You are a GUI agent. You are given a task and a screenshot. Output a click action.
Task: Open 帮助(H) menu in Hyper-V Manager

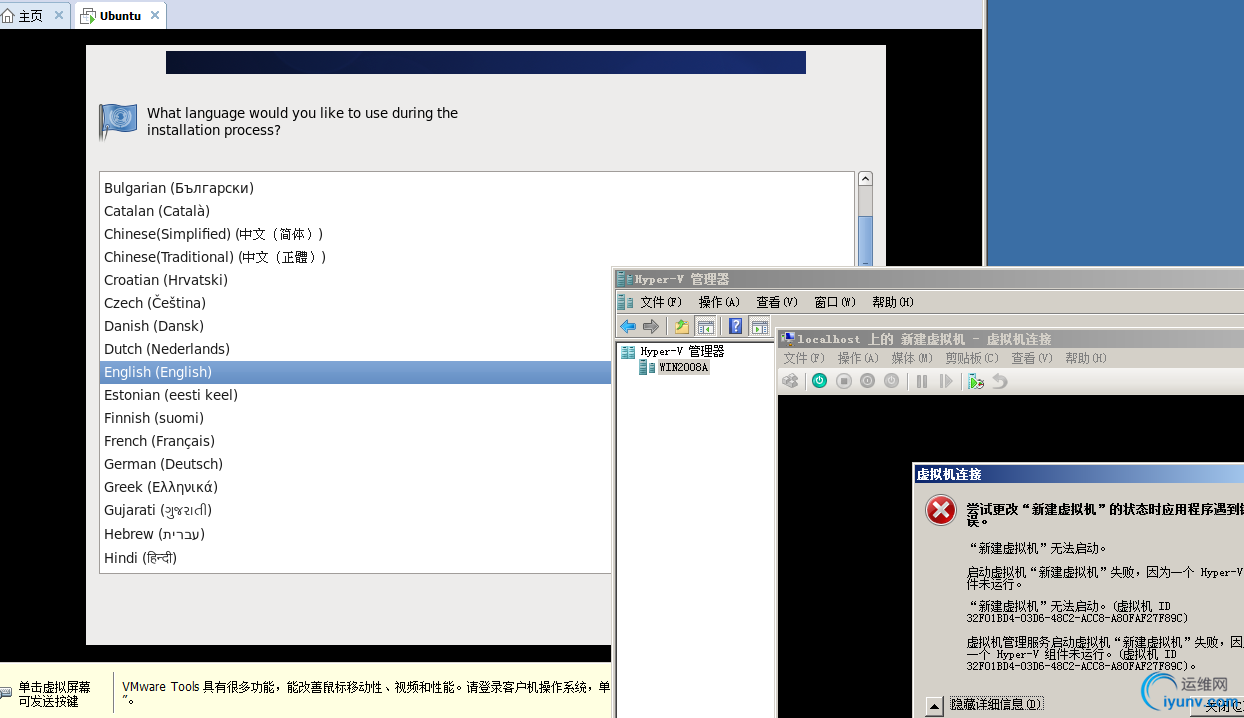pyautogui.click(x=893, y=302)
